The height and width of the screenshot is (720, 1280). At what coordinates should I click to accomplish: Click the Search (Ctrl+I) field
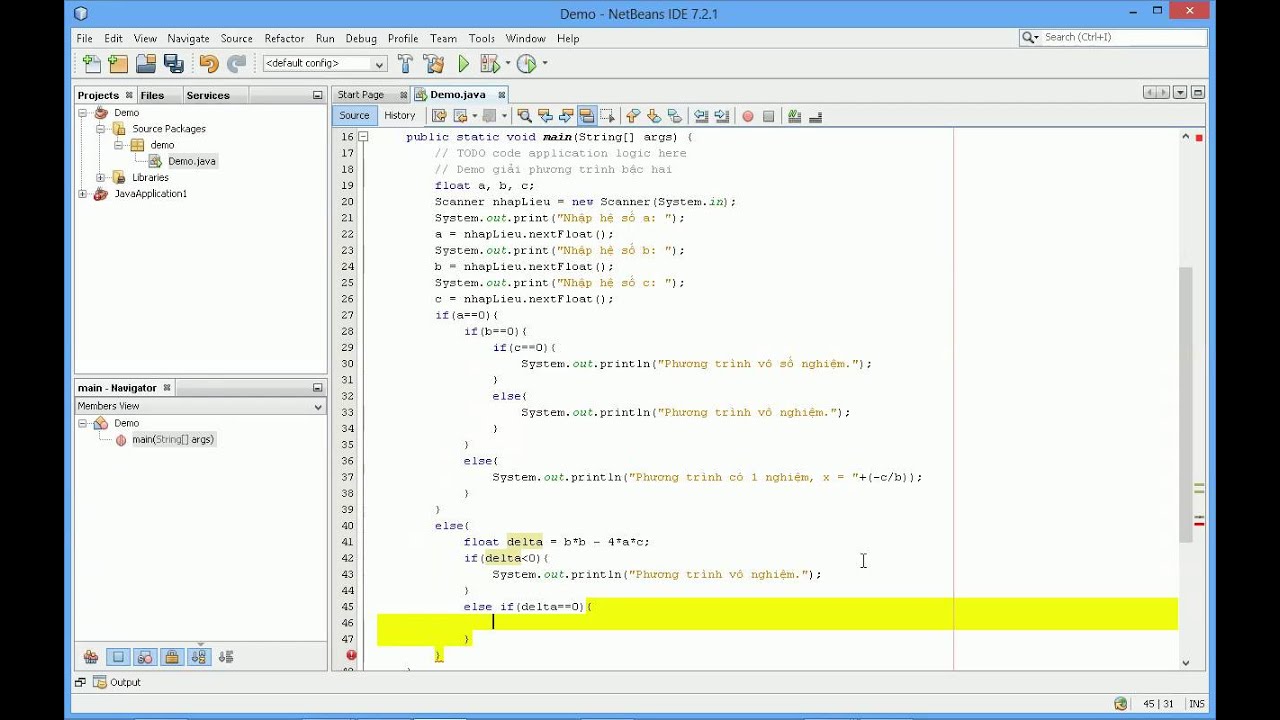tap(1123, 37)
